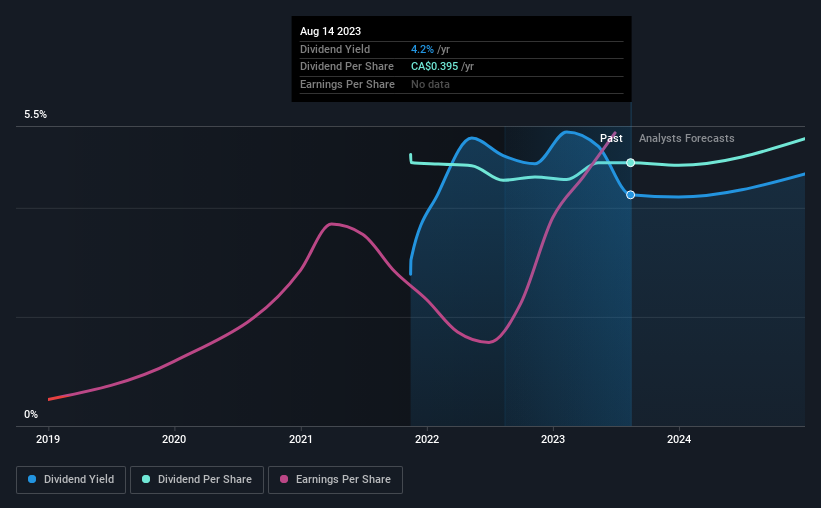
Task: Select the teal data point marker on the chart
Action: pyautogui.click(x=631, y=163)
